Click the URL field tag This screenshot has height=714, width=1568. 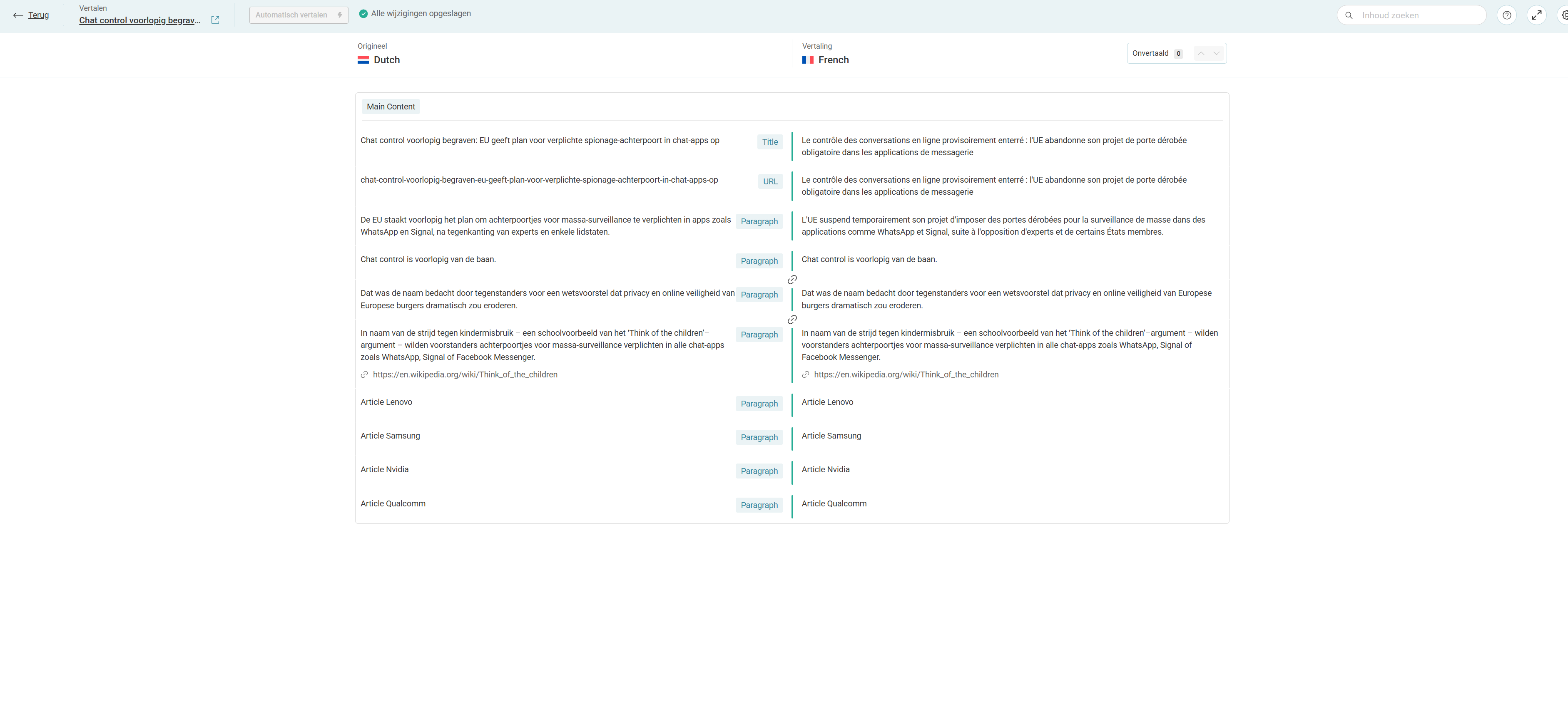(770, 181)
